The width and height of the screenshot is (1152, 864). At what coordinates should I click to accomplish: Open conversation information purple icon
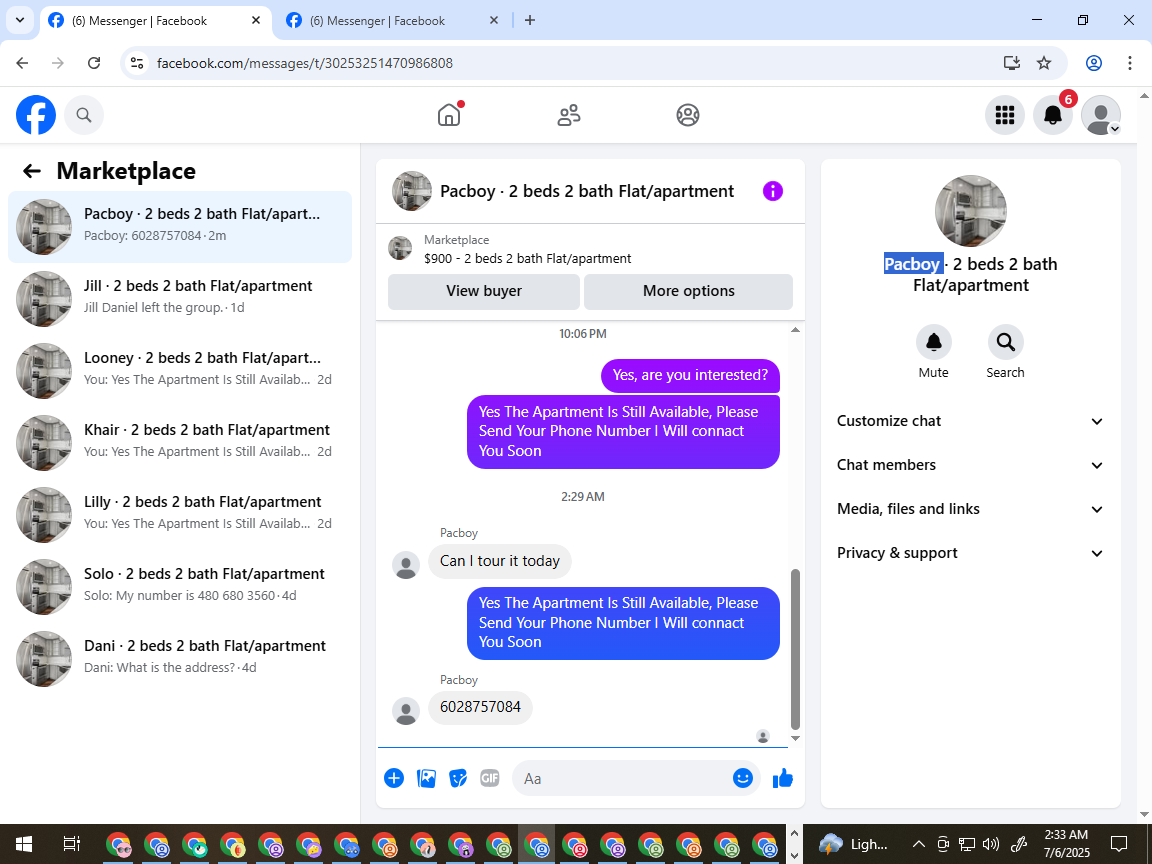click(x=773, y=191)
